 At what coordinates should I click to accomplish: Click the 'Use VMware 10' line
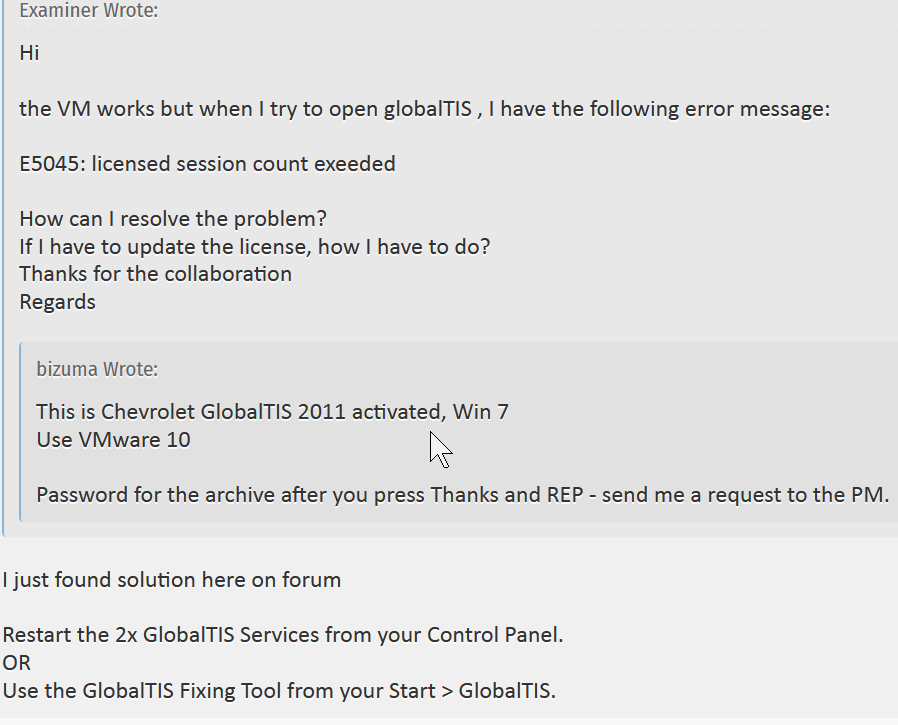pos(113,440)
